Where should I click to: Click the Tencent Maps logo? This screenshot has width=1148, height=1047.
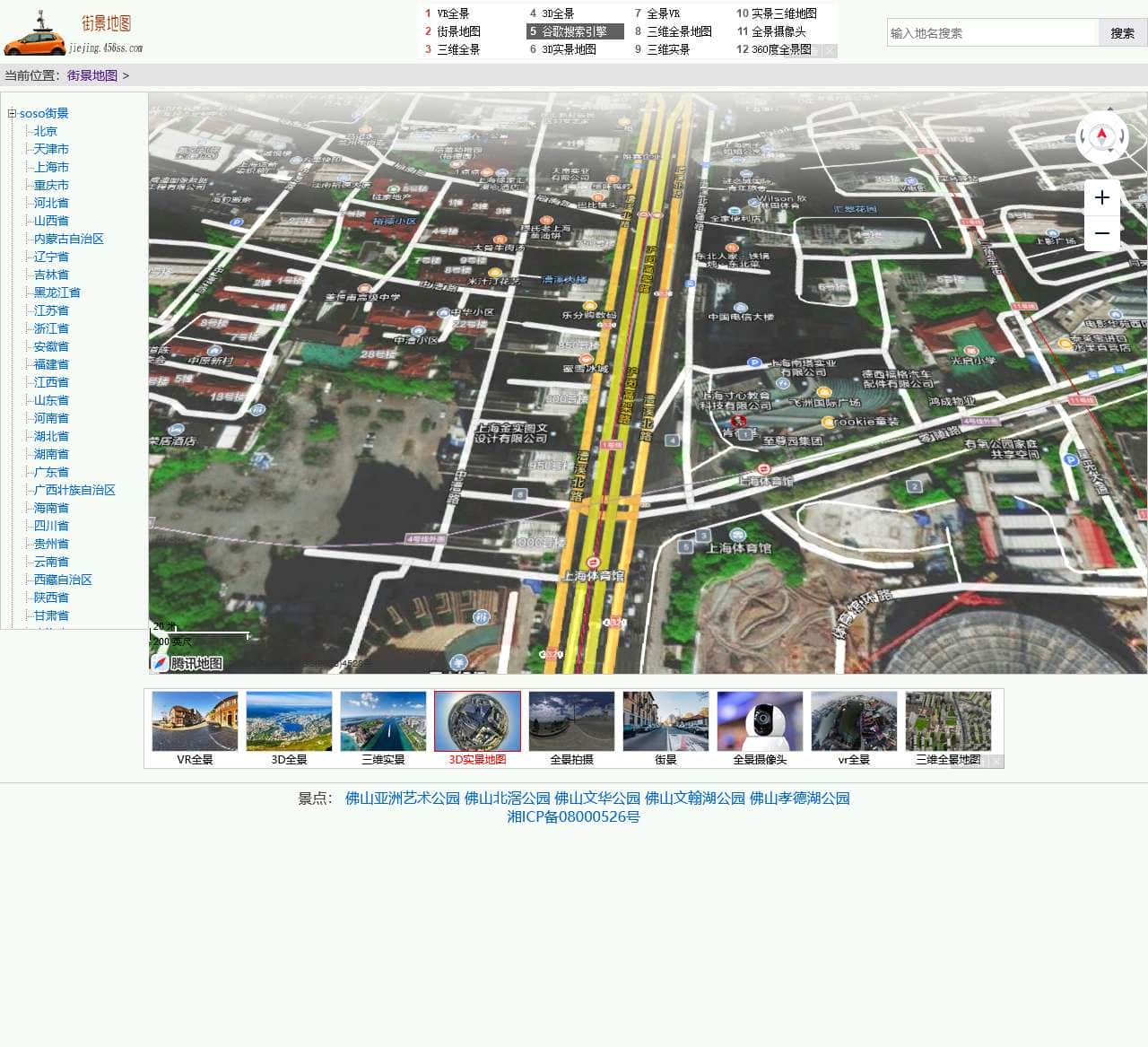click(x=187, y=663)
